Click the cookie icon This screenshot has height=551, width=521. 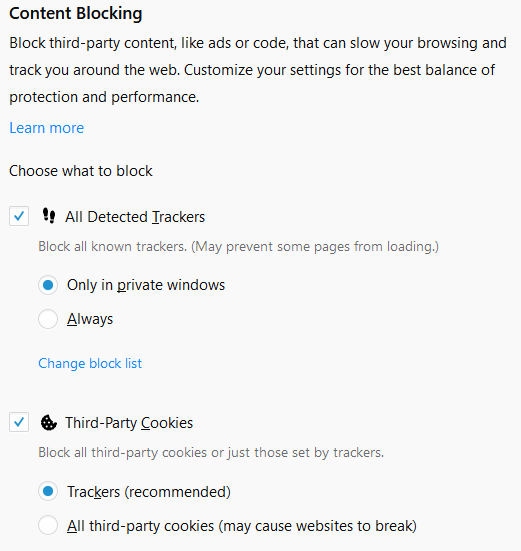pos(48,422)
